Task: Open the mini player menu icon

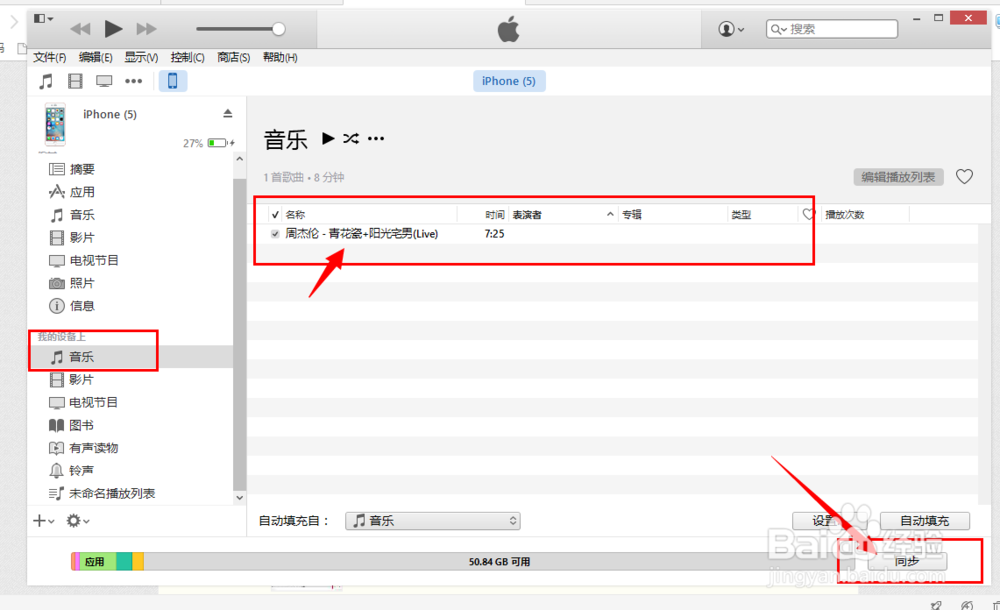Action: pos(43,19)
